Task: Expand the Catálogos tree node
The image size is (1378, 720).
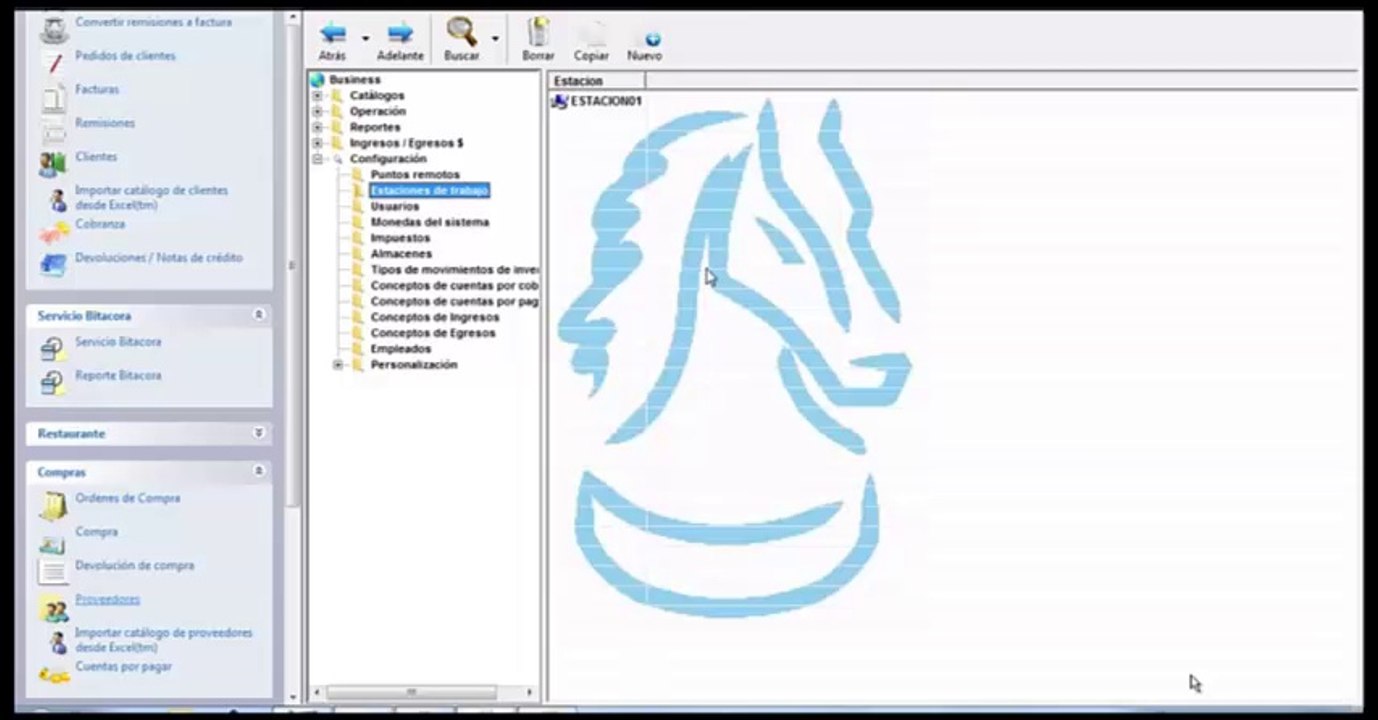Action: (317, 96)
